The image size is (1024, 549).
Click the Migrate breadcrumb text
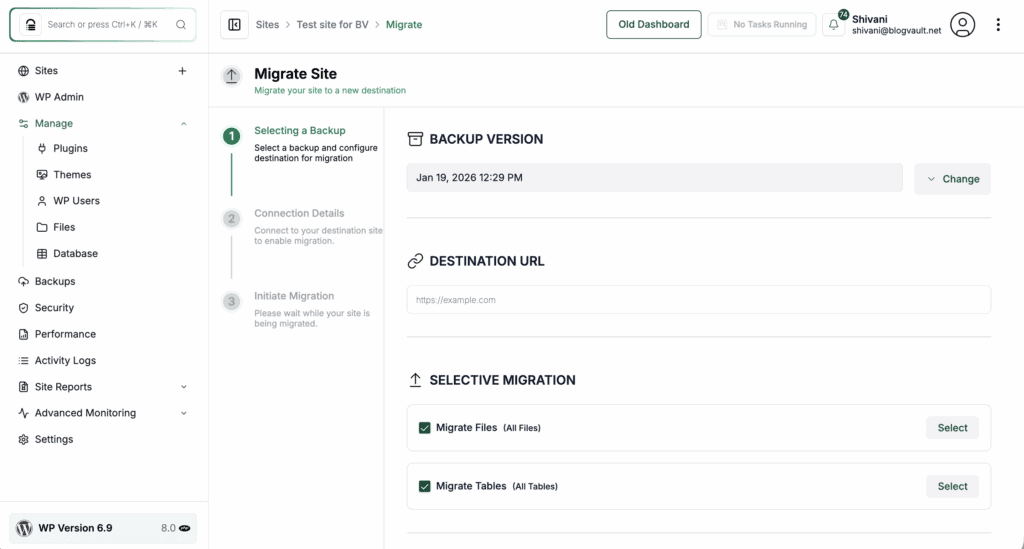[x=404, y=25]
